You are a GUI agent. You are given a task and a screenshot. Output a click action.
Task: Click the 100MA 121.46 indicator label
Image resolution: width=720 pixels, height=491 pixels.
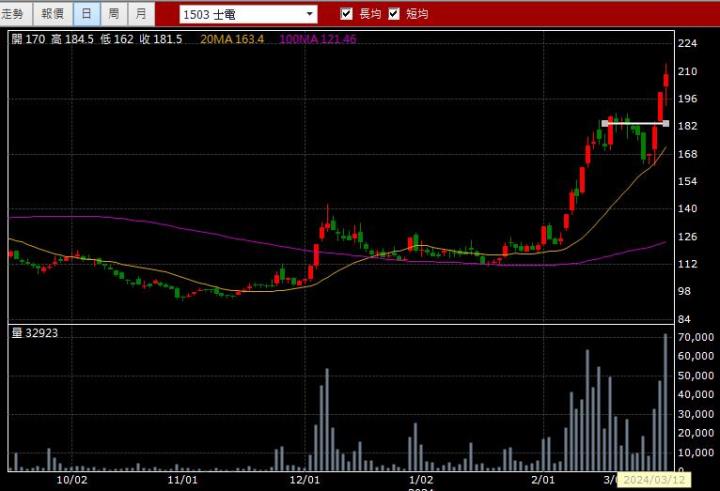pos(317,39)
